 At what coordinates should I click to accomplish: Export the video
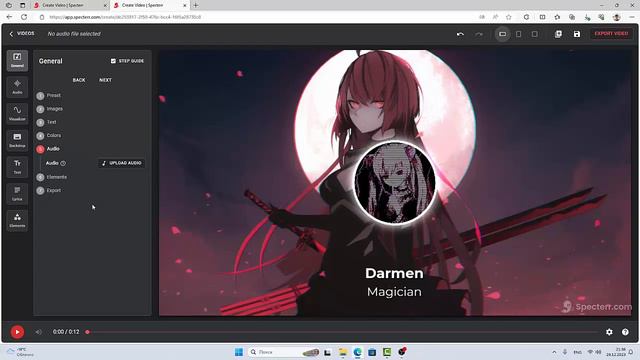(611, 33)
